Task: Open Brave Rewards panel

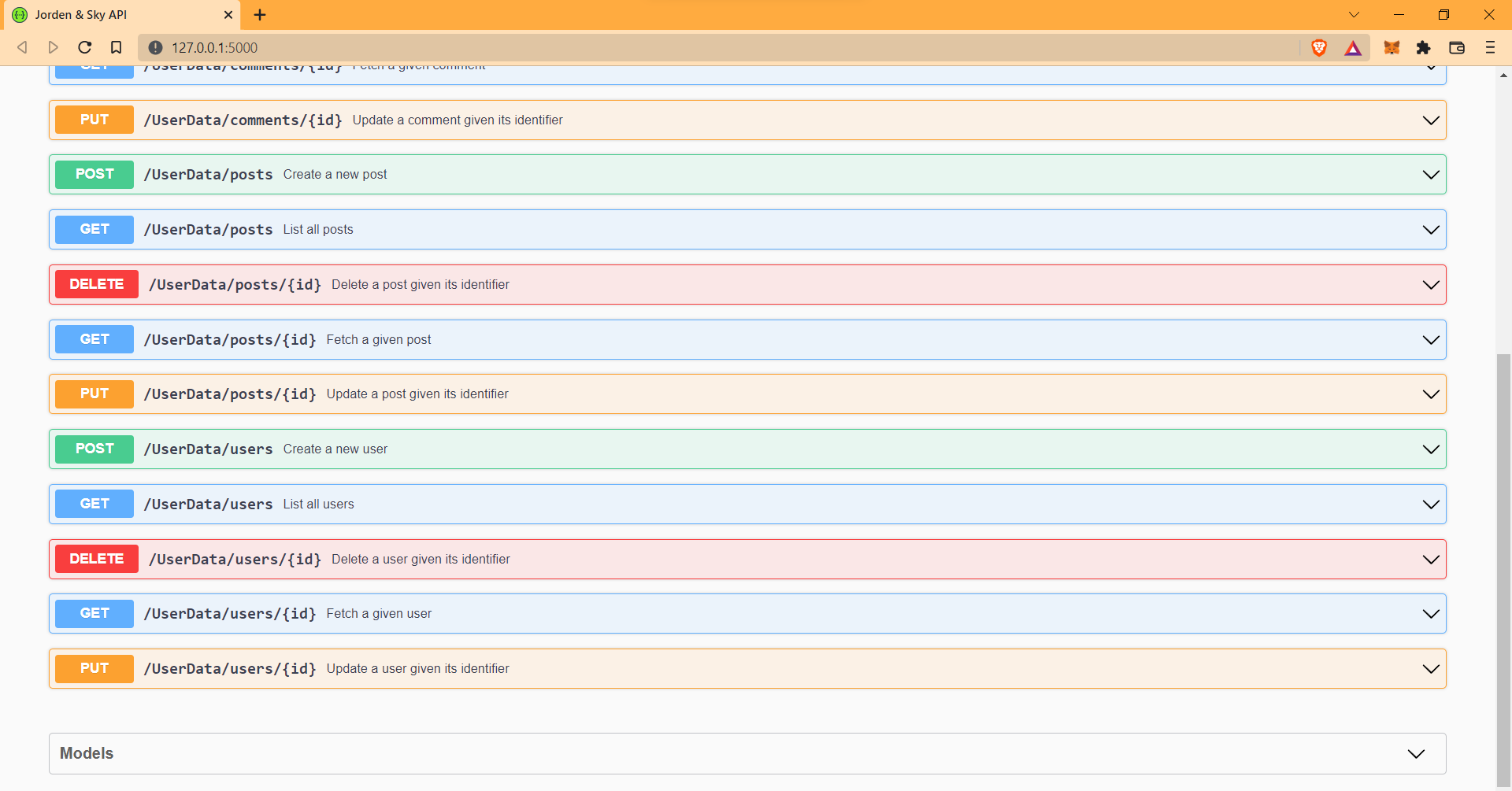Action: (x=1353, y=47)
